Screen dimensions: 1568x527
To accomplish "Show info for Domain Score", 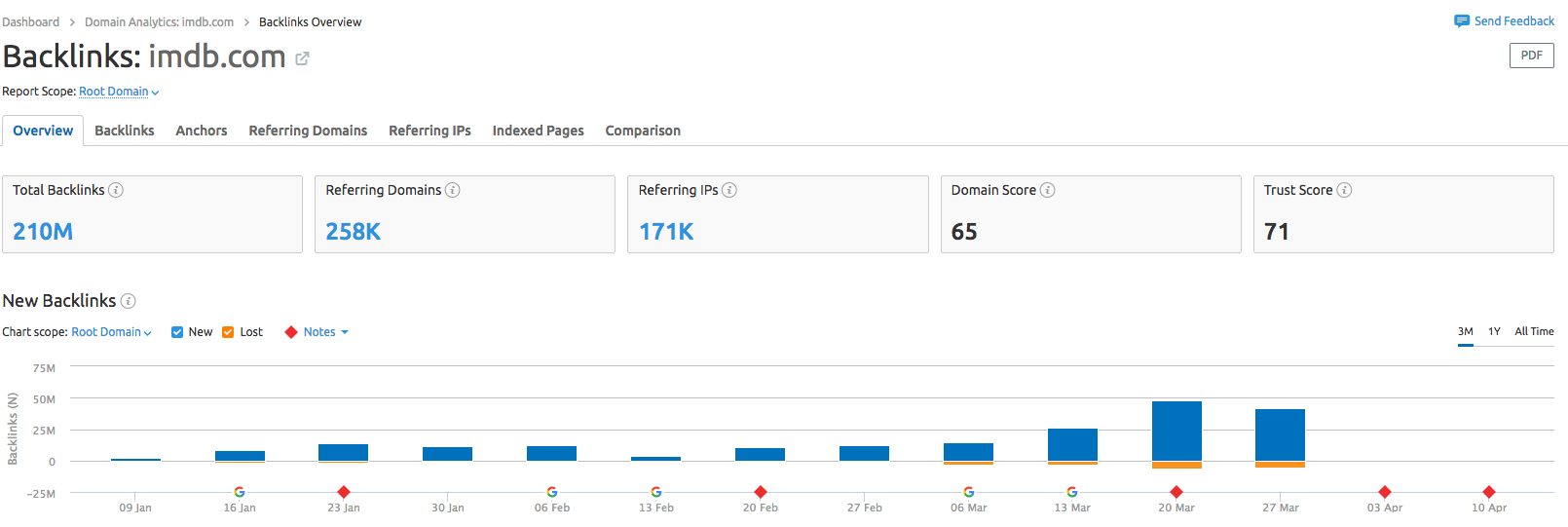I will click(x=1048, y=190).
